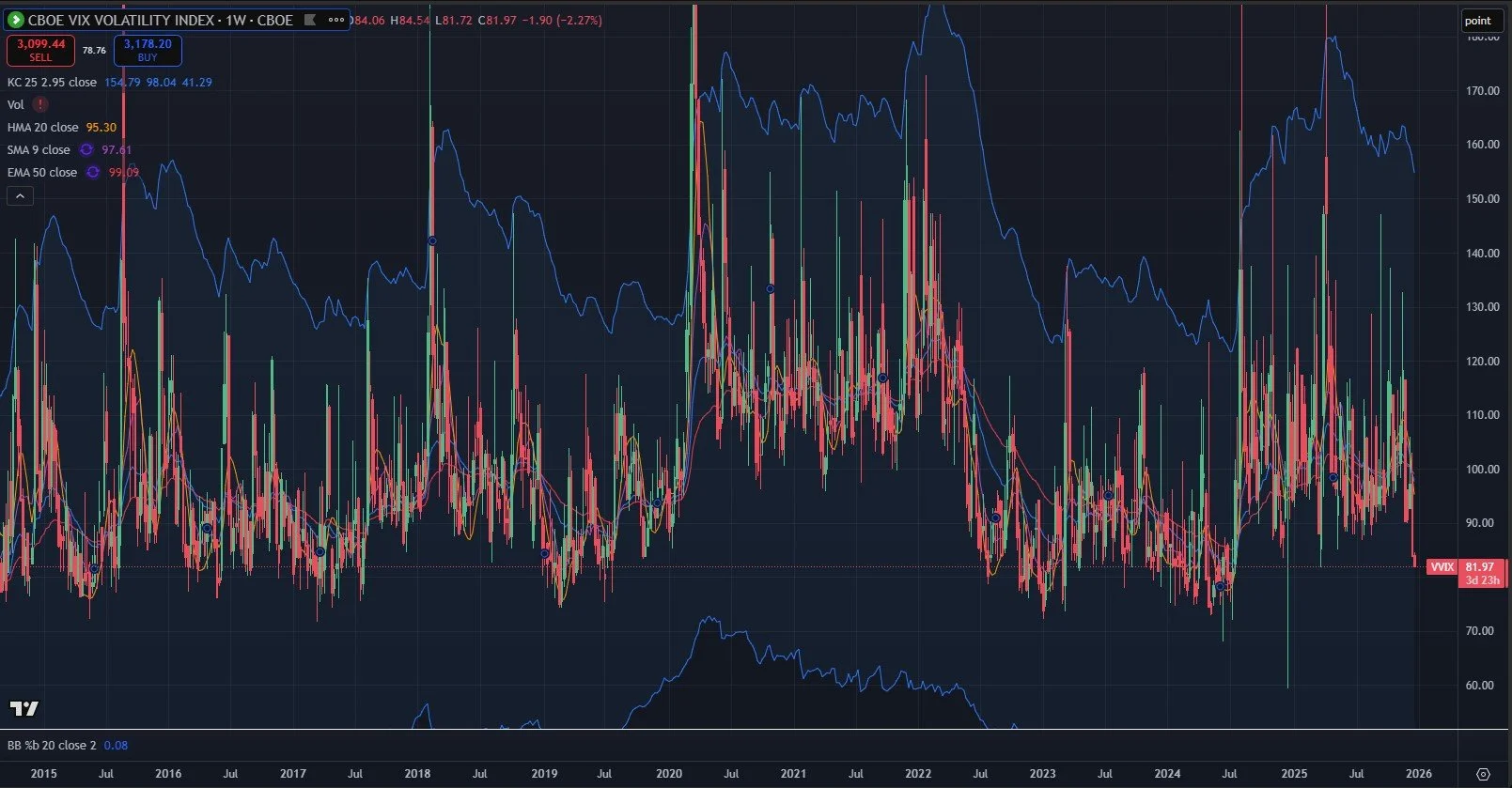1512x788 pixels.
Task: Click the 100.00 level on price scale
Action: pyautogui.click(x=1483, y=469)
